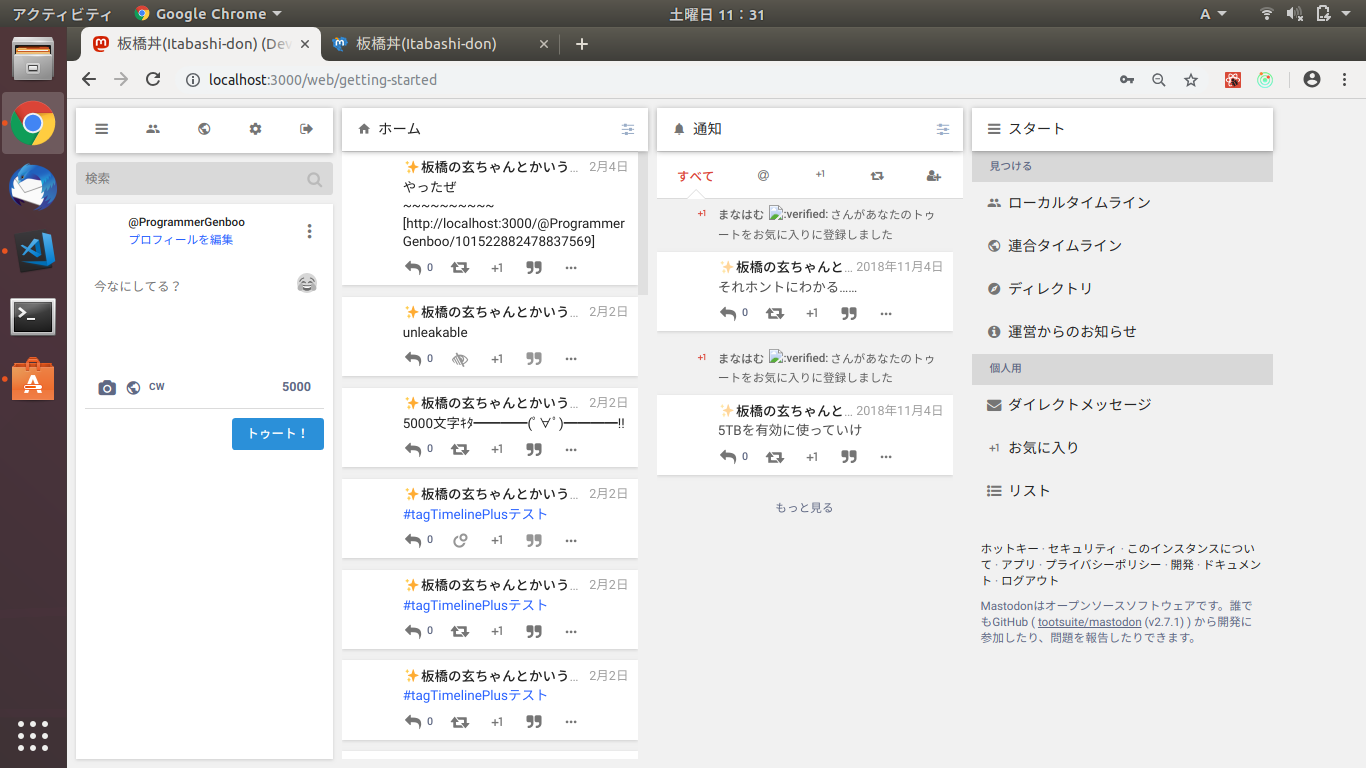Quote the unleakable post
Screen dimensions: 1366x768
534,358
